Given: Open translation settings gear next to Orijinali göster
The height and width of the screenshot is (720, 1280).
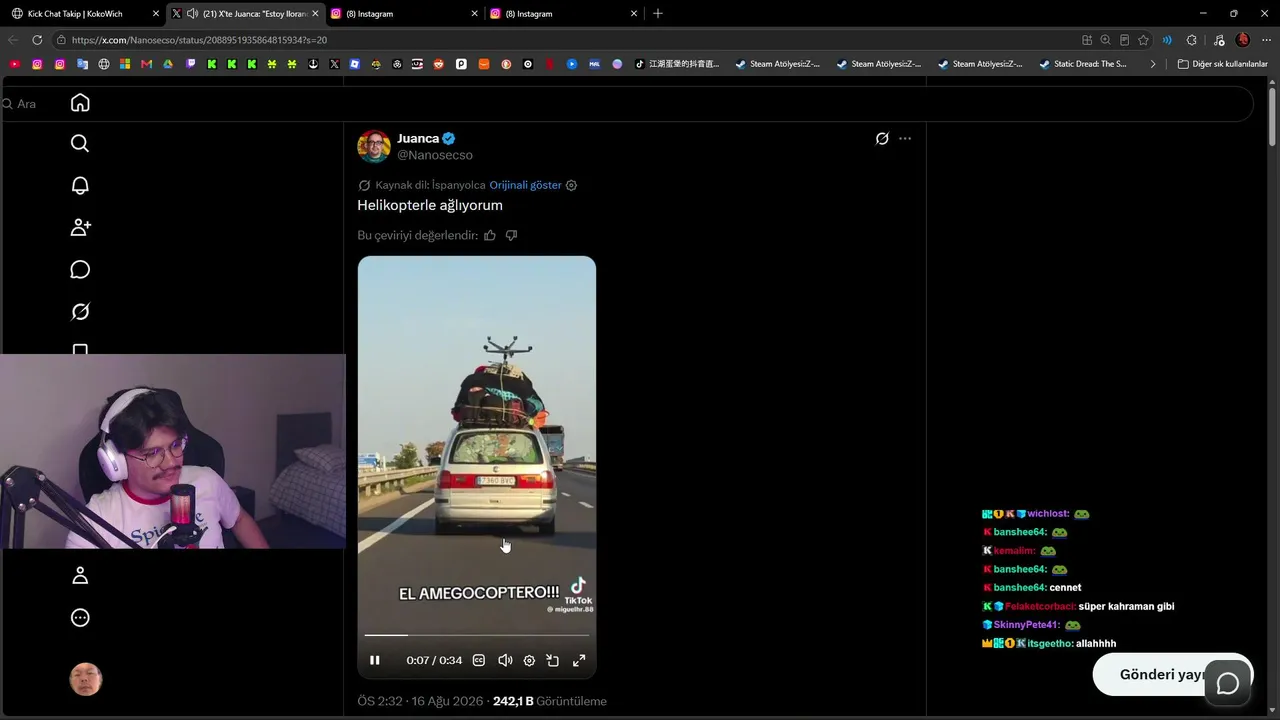Looking at the screenshot, I should click(571, 185).
